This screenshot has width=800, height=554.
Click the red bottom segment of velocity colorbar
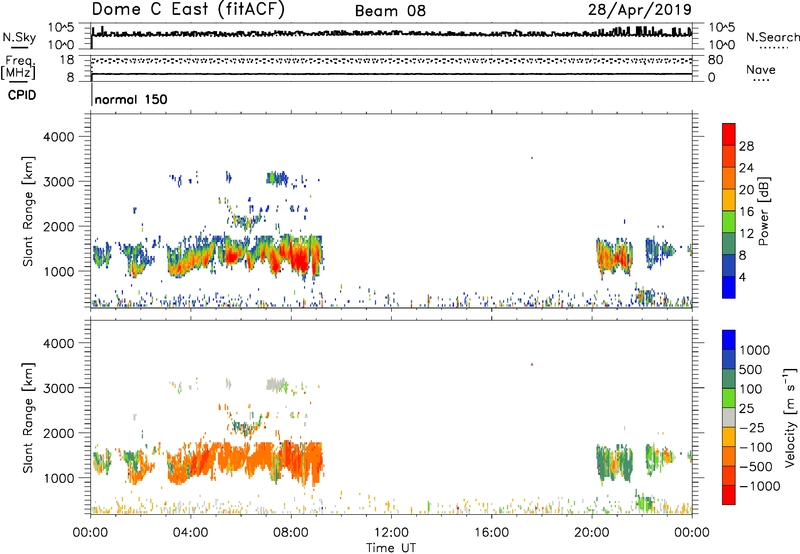[x=729, y=495]
